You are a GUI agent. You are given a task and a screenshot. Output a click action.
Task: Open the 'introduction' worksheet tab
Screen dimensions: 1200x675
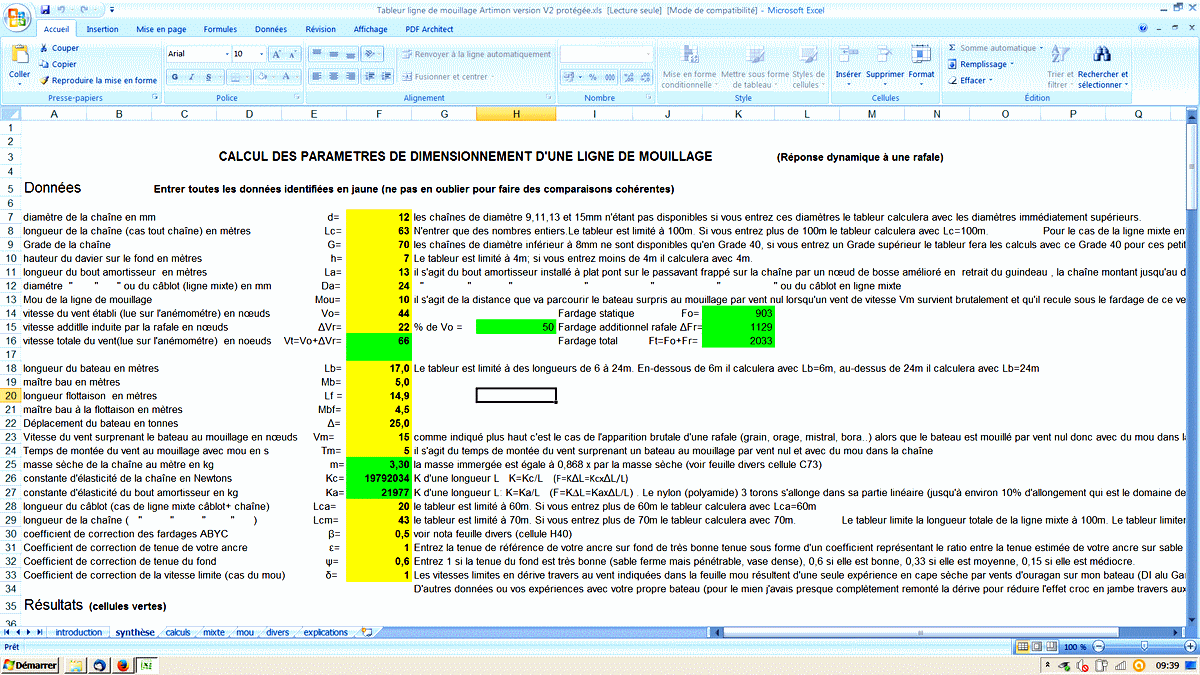click(x=78, y=633)
